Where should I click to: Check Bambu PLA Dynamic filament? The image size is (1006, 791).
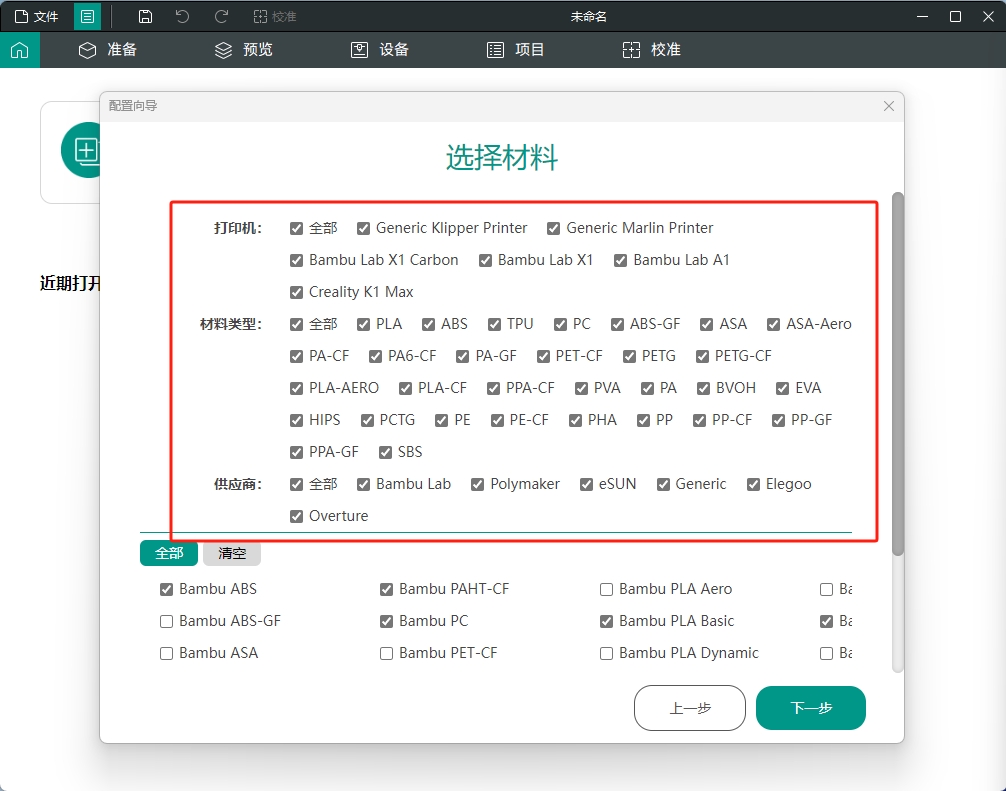pyautogui.click(x=606, y=654)
